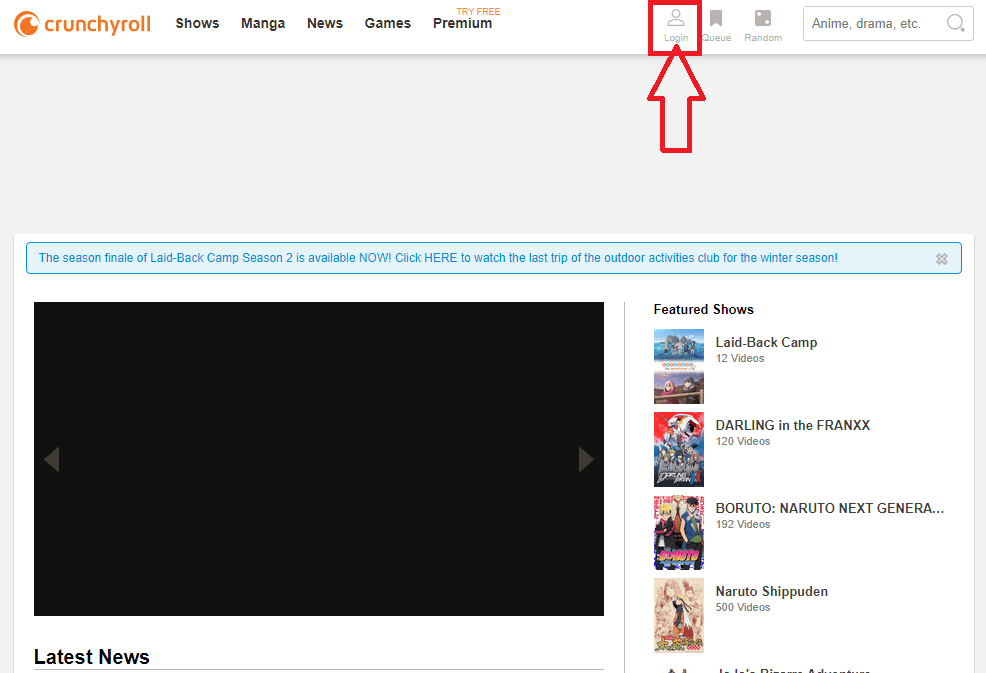Click the '12 Videos' count text

740,358
